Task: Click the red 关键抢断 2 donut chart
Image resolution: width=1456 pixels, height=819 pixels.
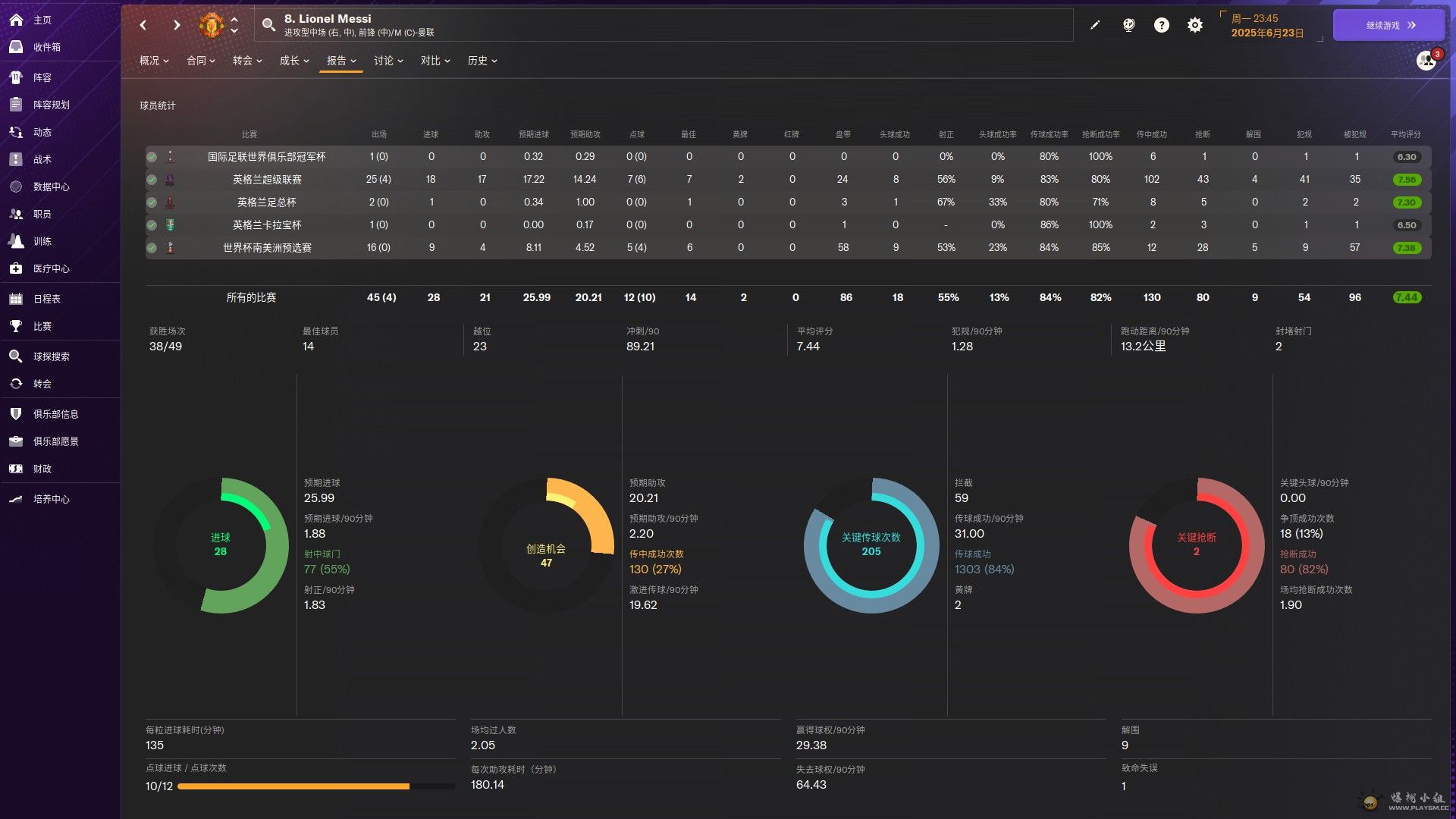Action: [1197, 545]
